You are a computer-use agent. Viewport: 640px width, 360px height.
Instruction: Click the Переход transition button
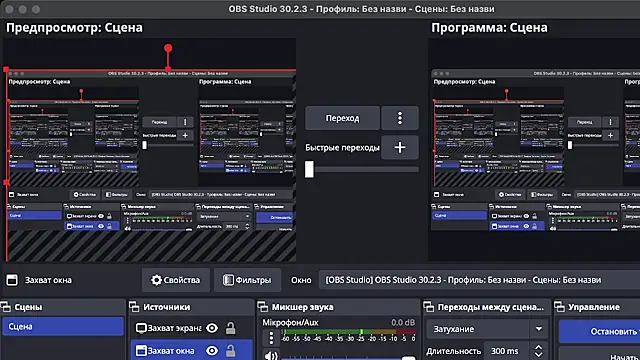[x=342, y=118]
